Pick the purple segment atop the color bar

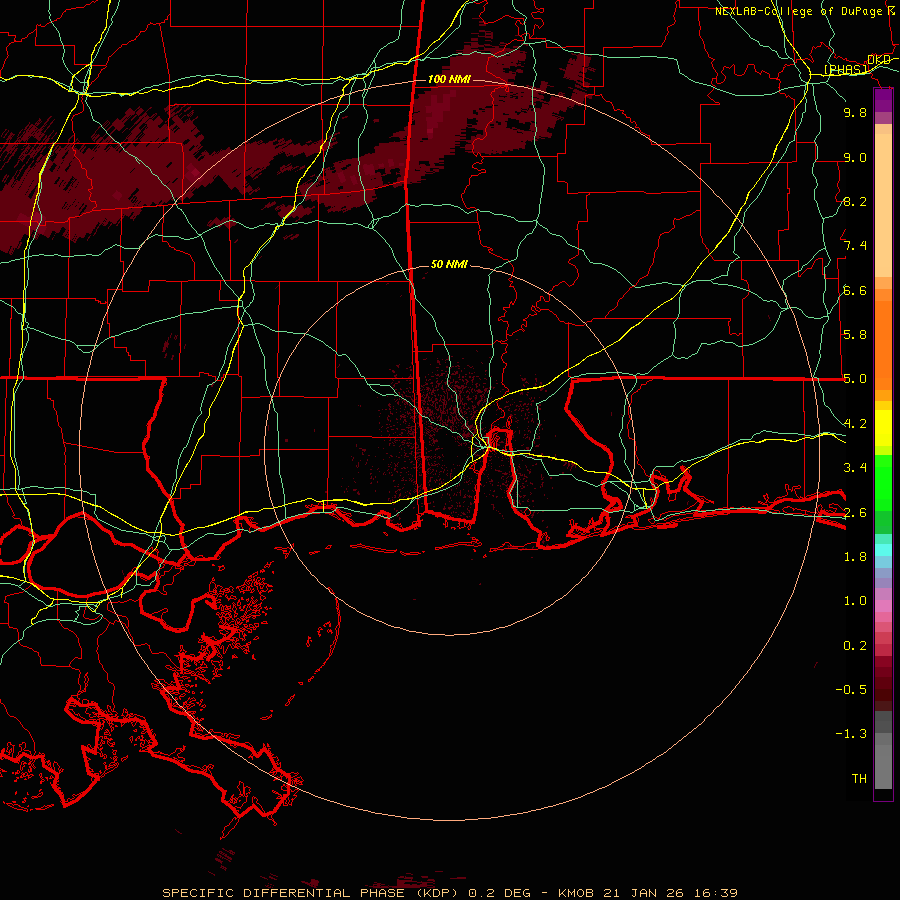point(883,100)
